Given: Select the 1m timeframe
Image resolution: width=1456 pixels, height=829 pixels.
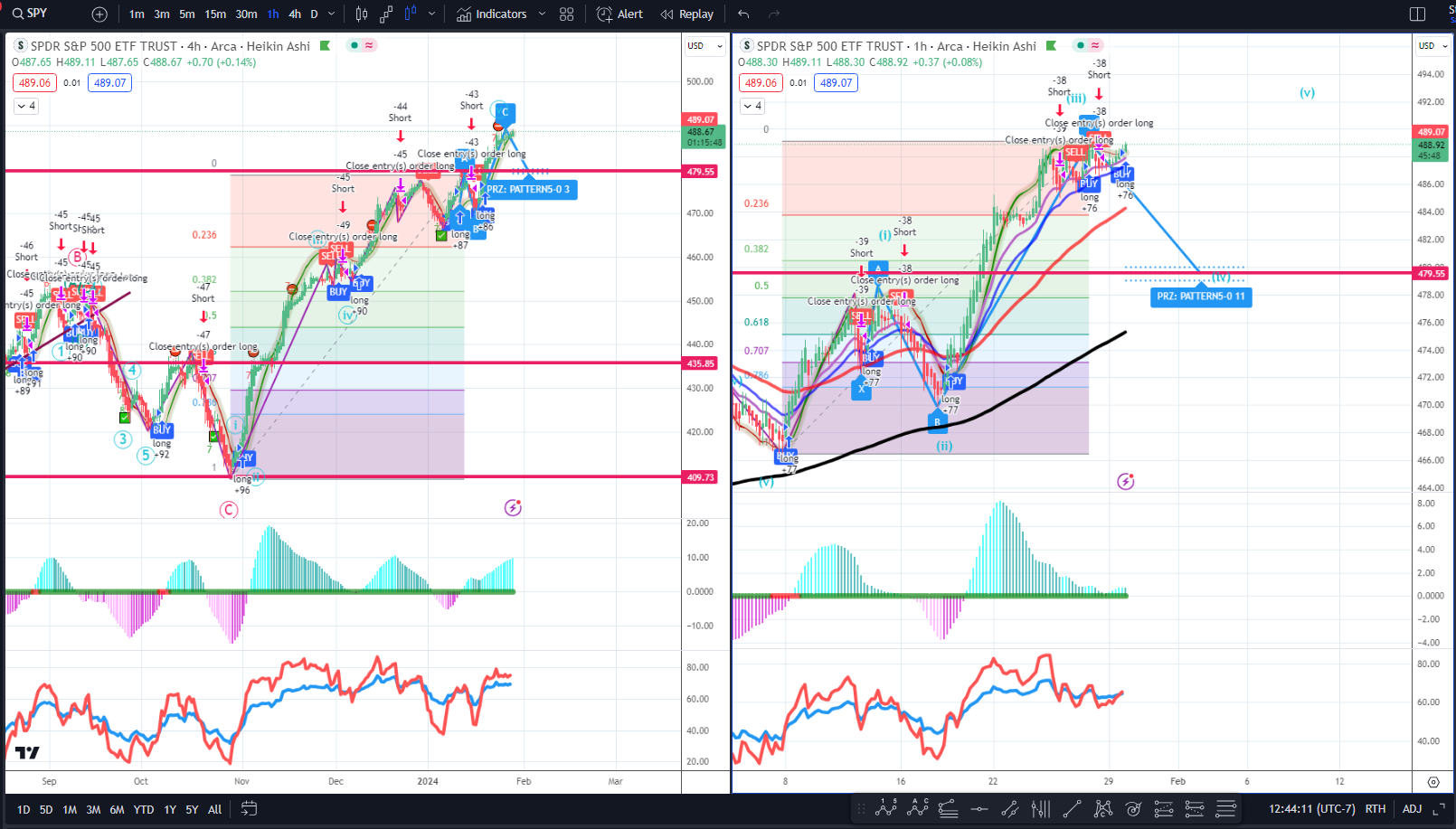Looking at the screenshot, I should tap(137, 14).
